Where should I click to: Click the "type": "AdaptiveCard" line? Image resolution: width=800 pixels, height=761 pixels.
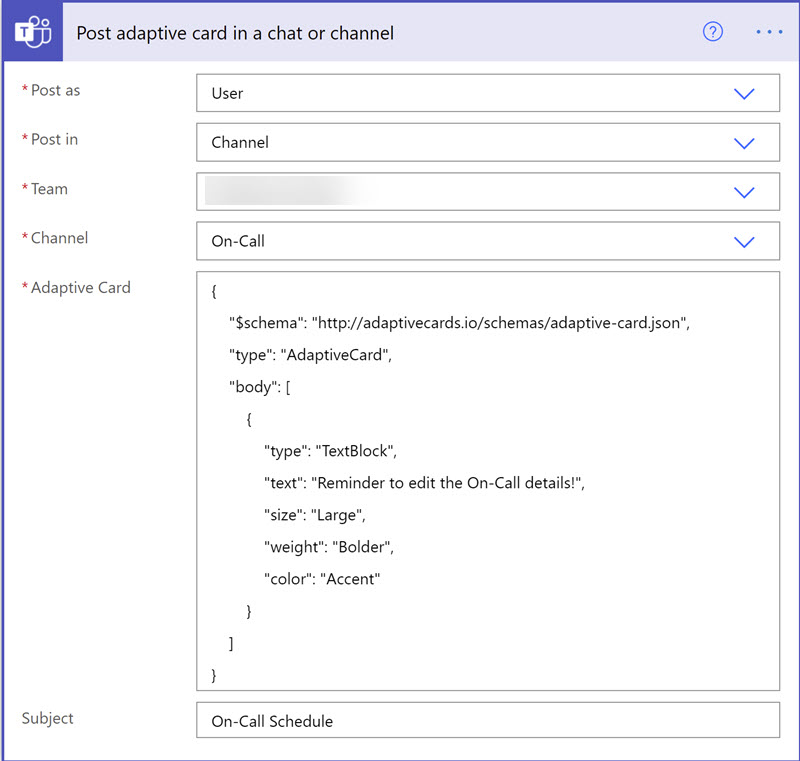tap(310, 355)
